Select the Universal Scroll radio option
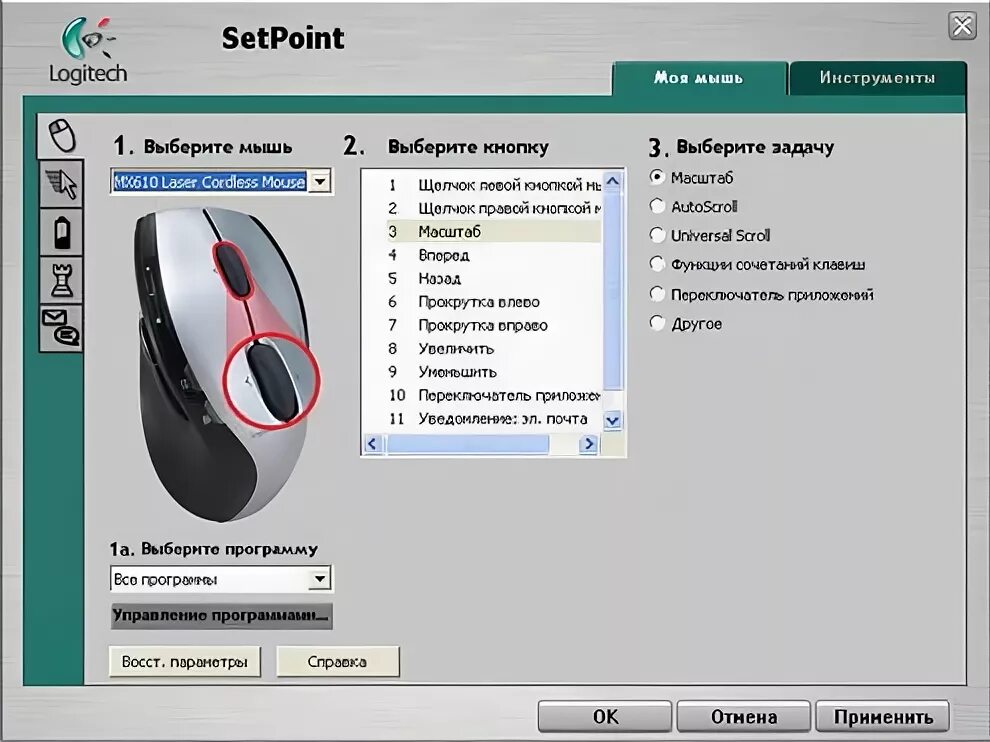The image size is (990, 742). point(657,236)
